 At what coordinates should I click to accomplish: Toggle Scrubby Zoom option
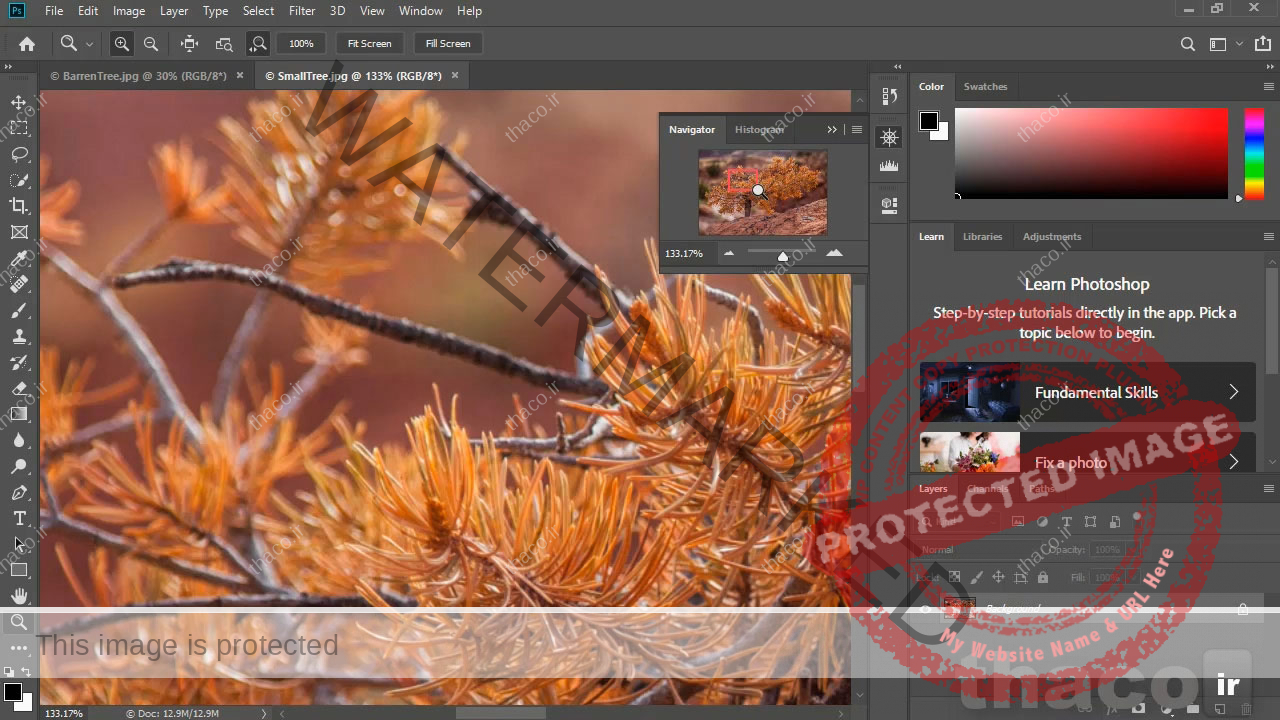pyautogui.click(x=258, y=44)
